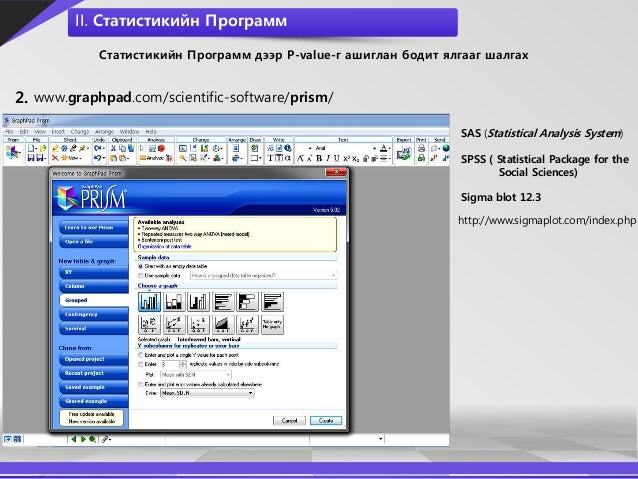This screenshot has height=479, width=638.
Task: Open the Arrange menu
Action: pos(105,132)
